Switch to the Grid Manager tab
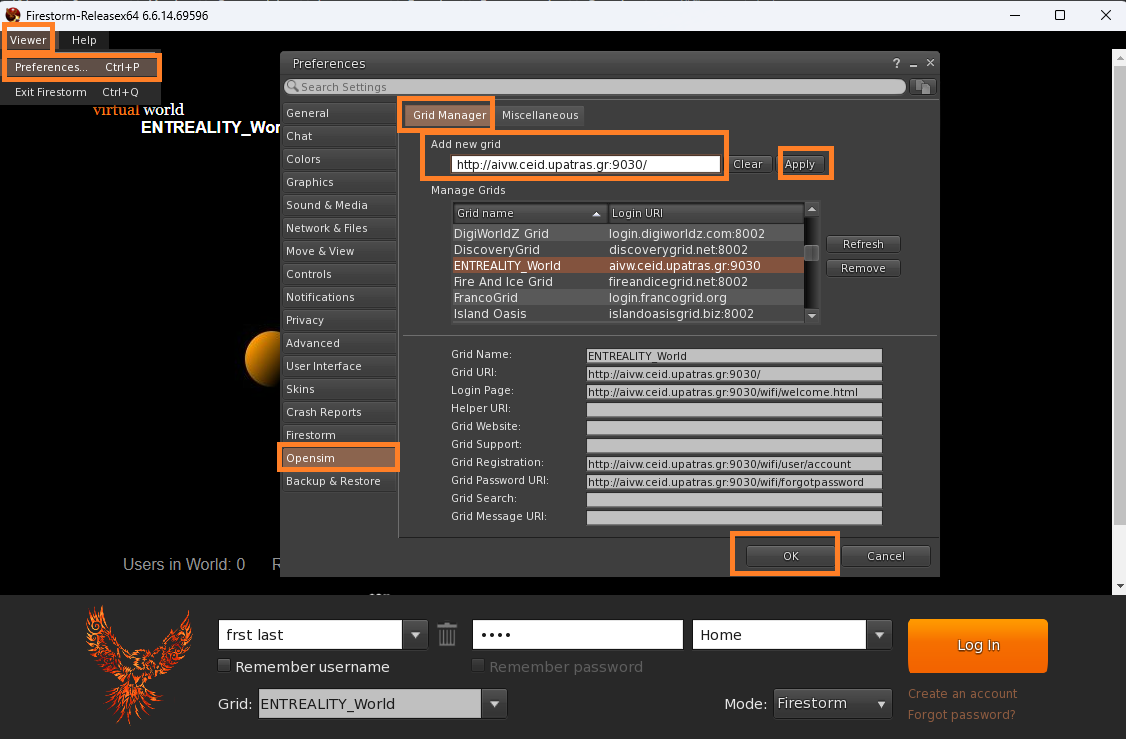 click(x=450, y=115)
